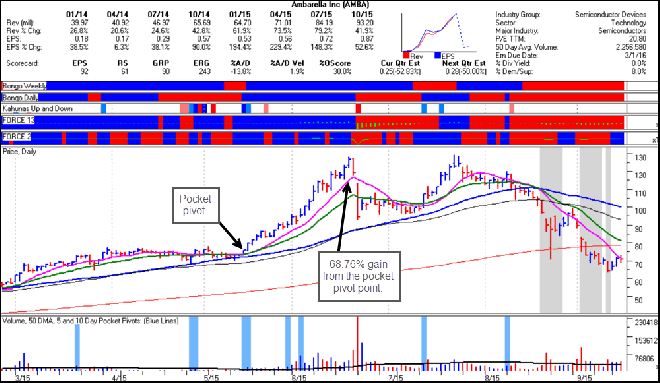
Task: Click the % Dem/Sup label
Action: point(514,72)
